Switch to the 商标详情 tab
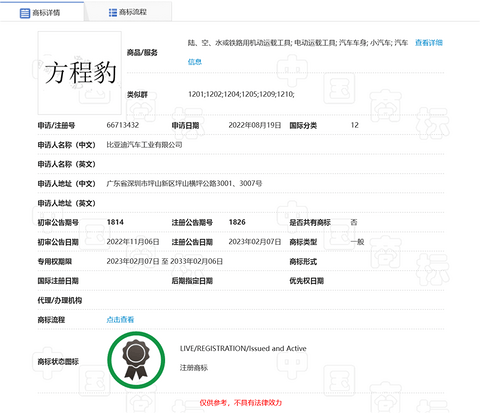The width and height of the screenshot is (480, 413). click(x=42, y=12)
